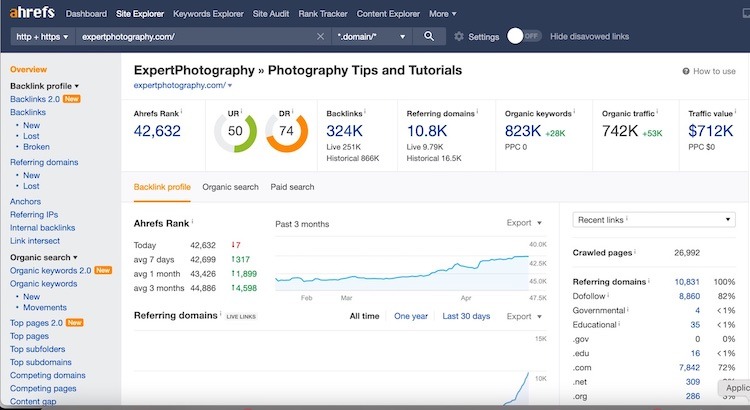Open Referring IPs report
Viewport: 750px width, 410px height.
coord(34,215)
